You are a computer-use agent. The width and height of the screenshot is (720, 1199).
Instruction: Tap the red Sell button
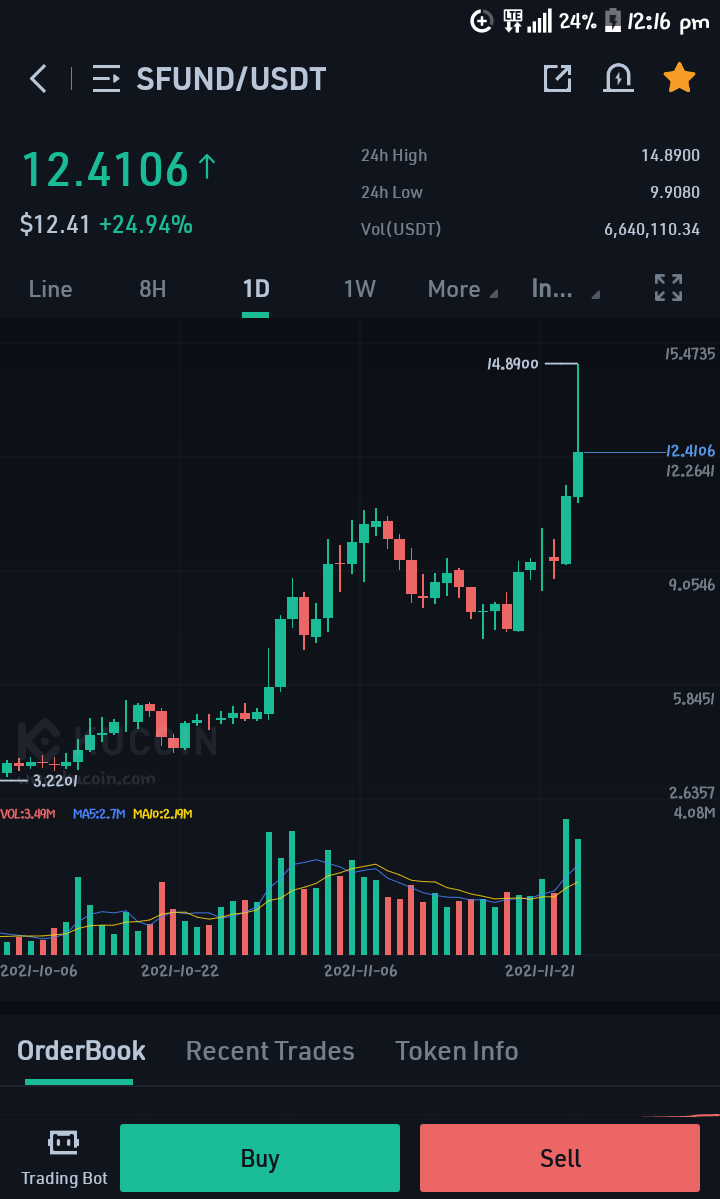(x=559, y=1158)
